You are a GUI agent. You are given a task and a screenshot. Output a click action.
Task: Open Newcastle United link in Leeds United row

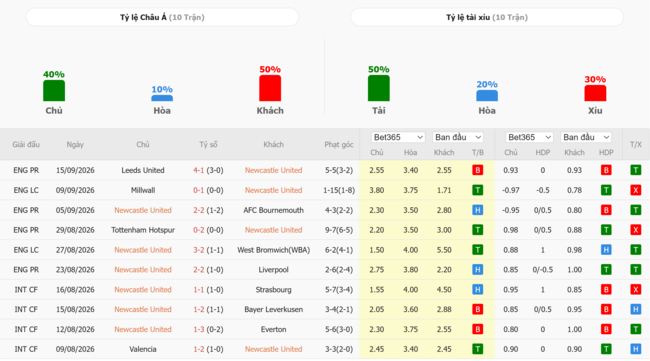[273, 170]
